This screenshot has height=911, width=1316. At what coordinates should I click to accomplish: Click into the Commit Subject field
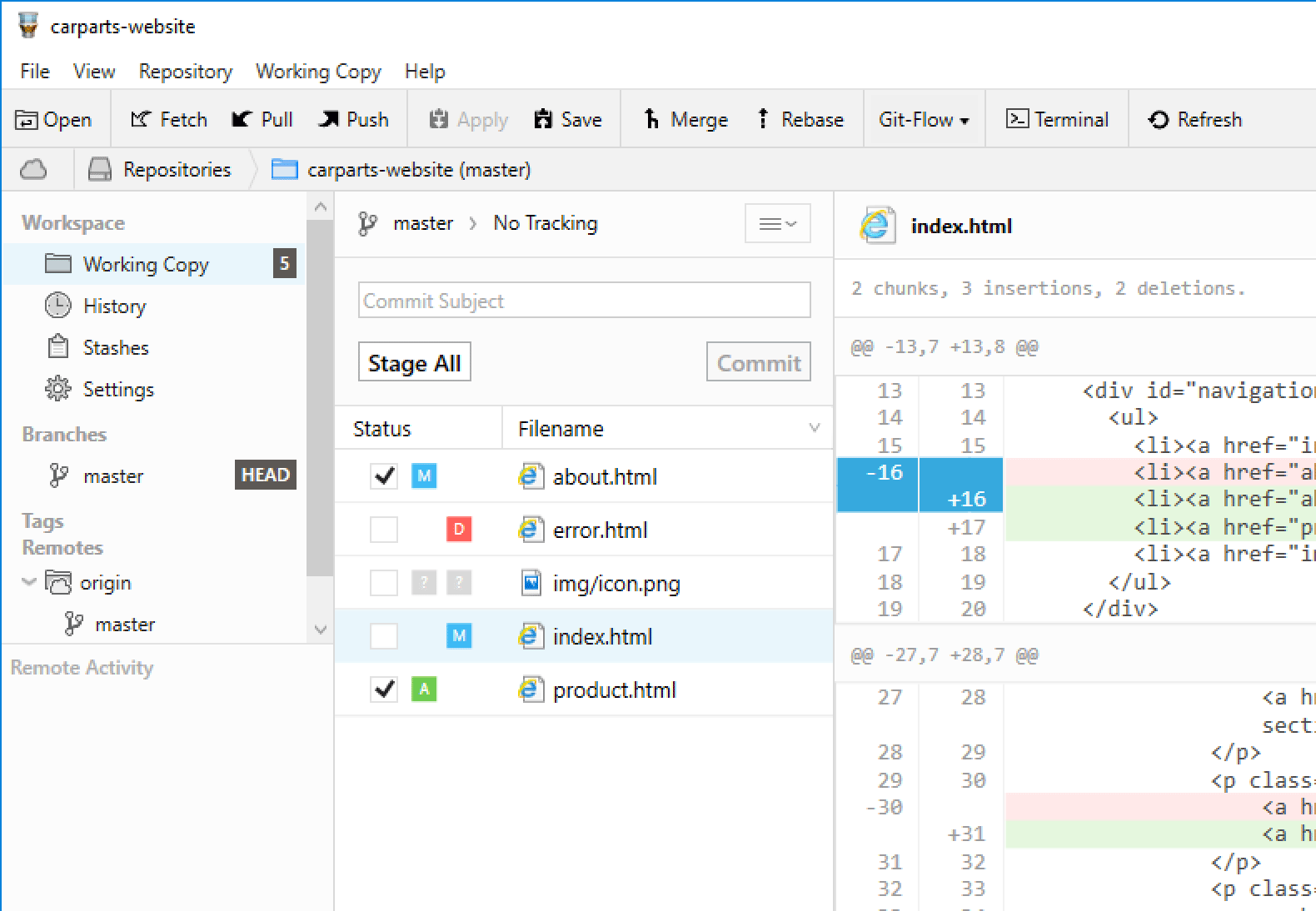tap(584, 301)
